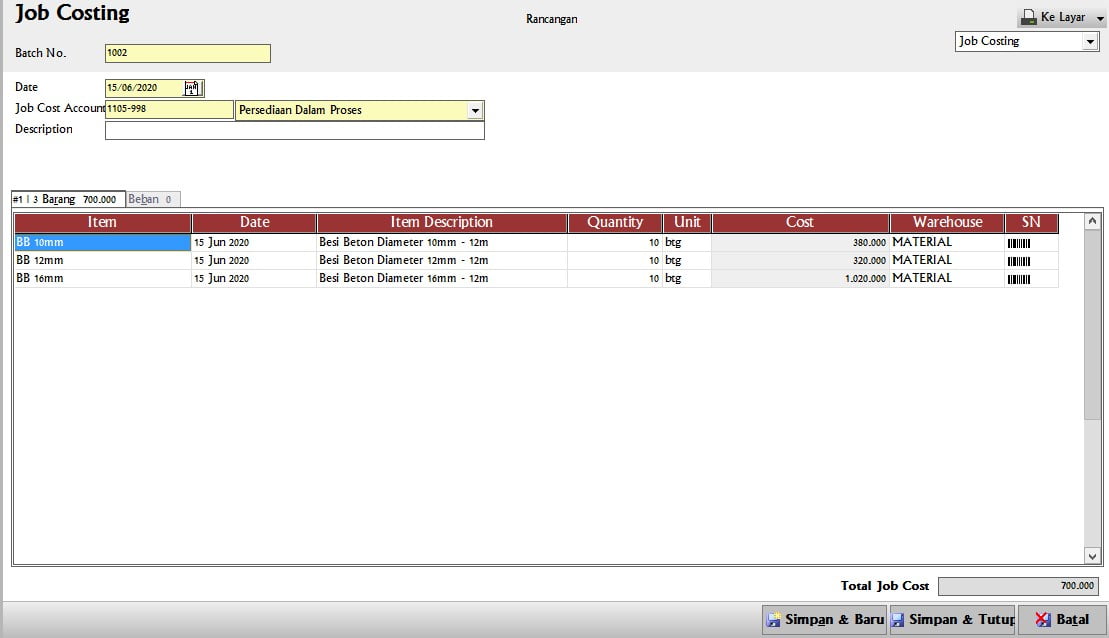1109x638 pixels.
Task: Open the date picker calendar icon
Action: (192, 88)
